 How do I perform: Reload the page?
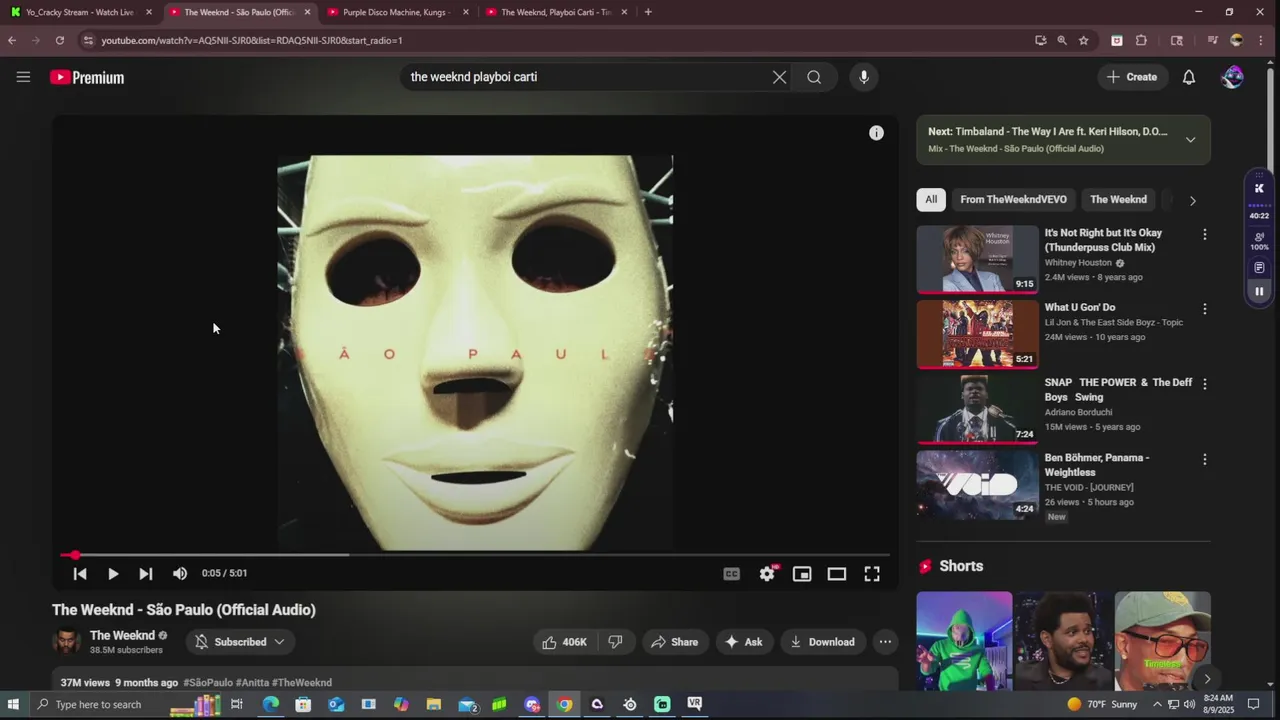click(x=60, y=40)
